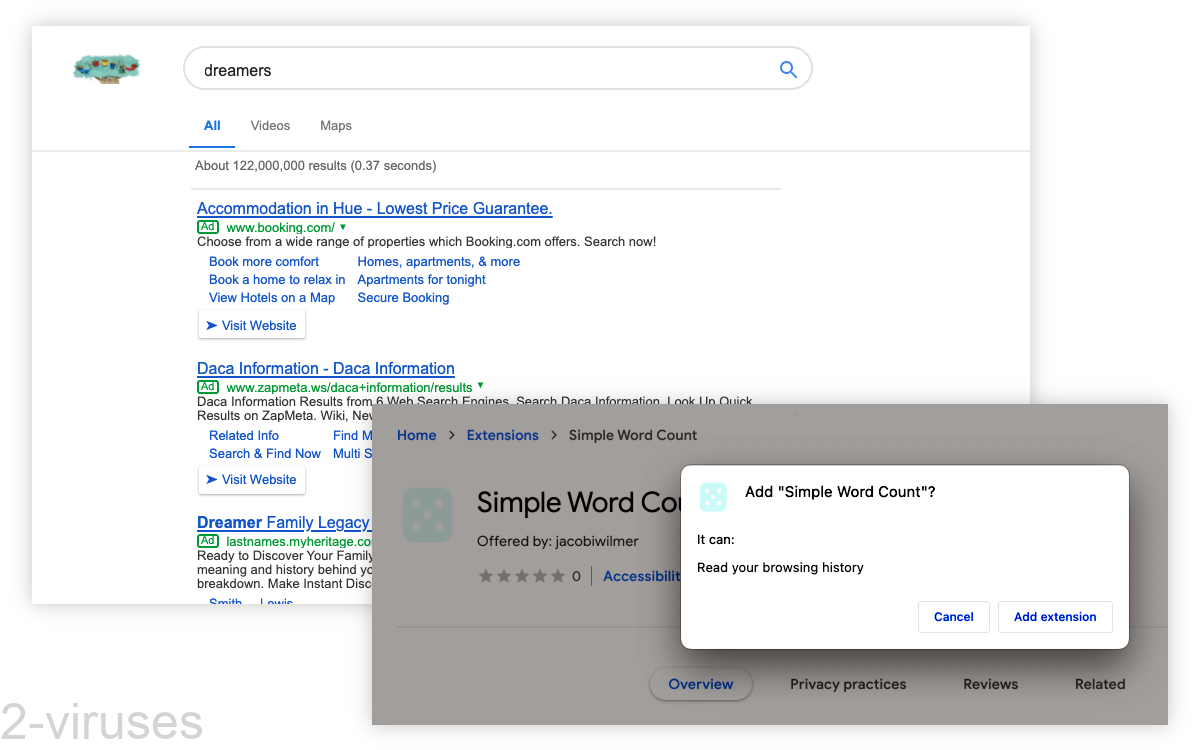Switch to the Maps tab
1200x750 pixels.
[335, 125]
